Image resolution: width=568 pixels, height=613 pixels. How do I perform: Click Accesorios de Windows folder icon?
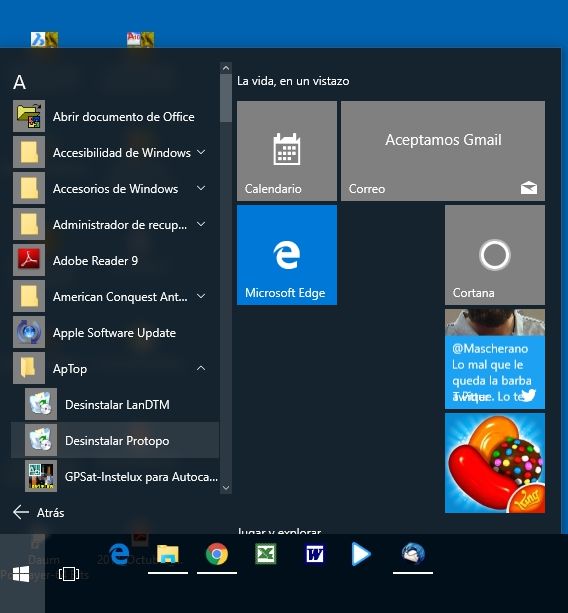29,188
